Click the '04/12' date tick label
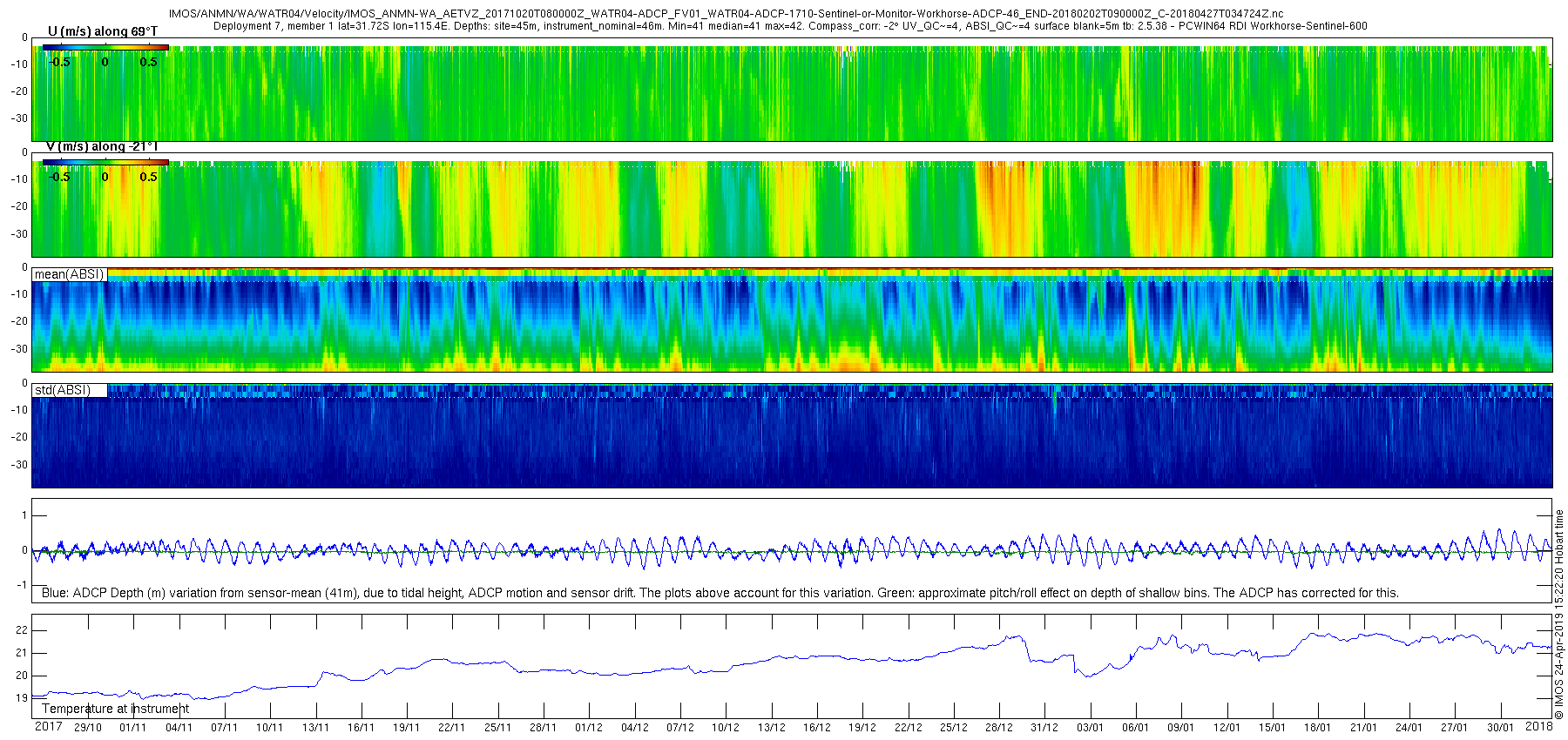 tap(634, 728)
